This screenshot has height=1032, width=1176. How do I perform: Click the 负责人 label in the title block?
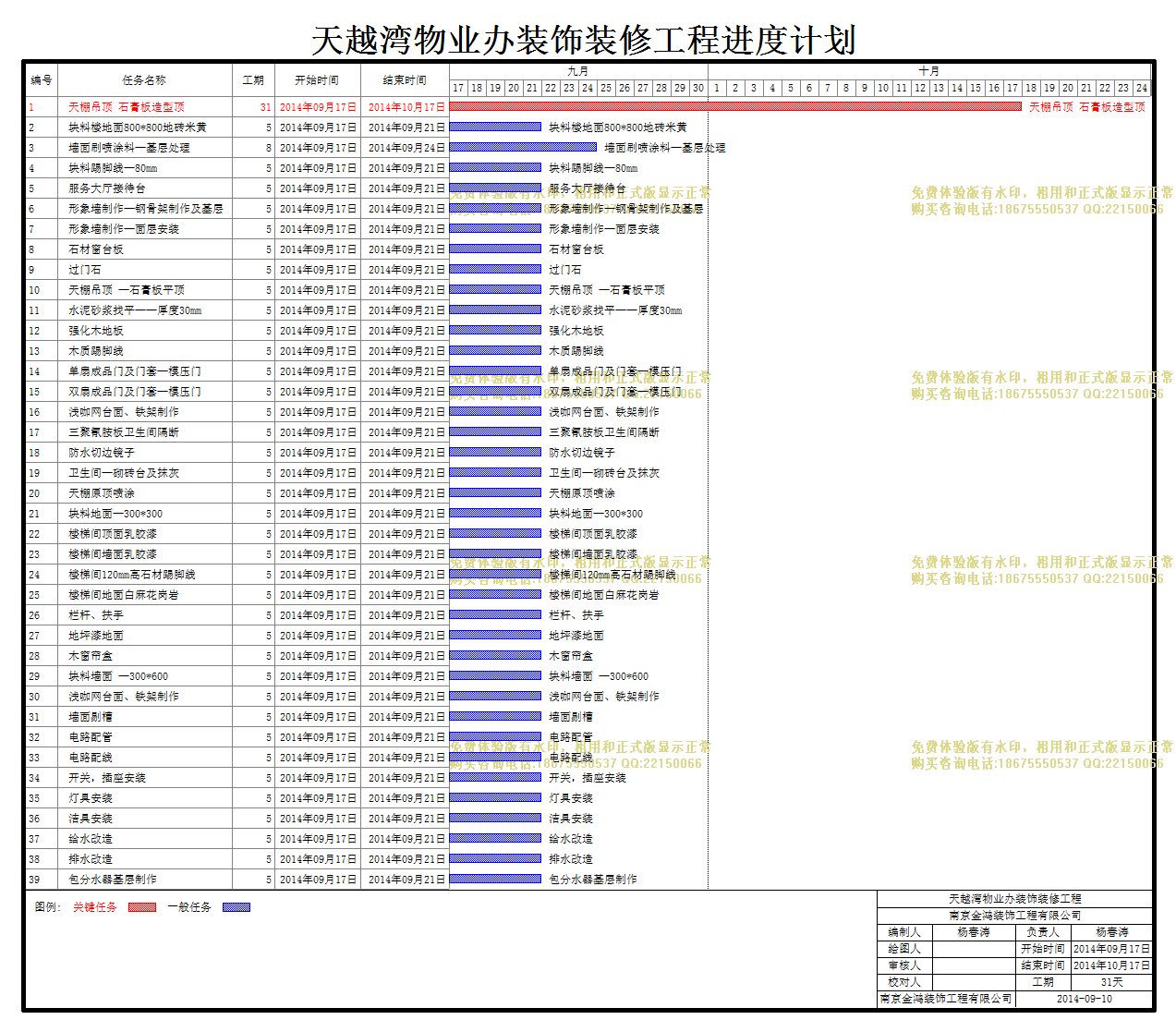1043,932
